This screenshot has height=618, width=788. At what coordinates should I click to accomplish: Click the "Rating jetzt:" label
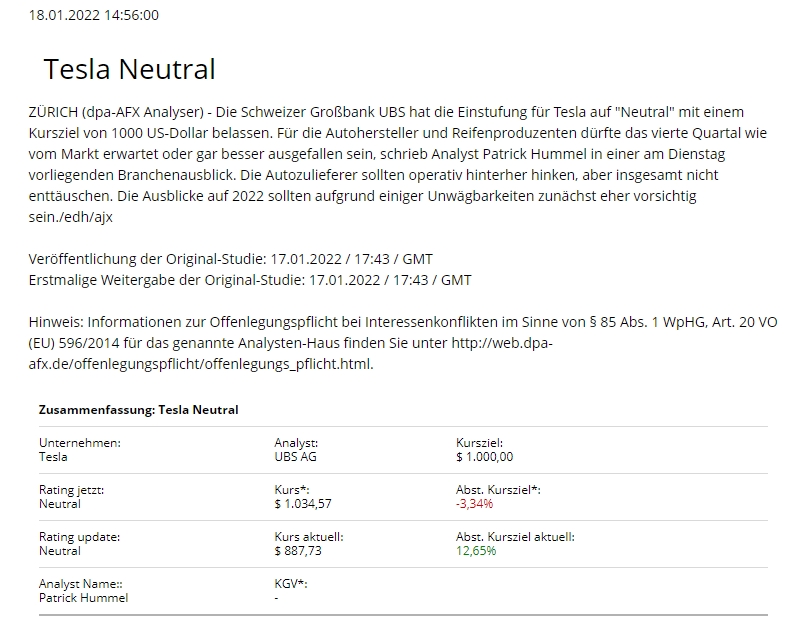click(x=72, y=490)
